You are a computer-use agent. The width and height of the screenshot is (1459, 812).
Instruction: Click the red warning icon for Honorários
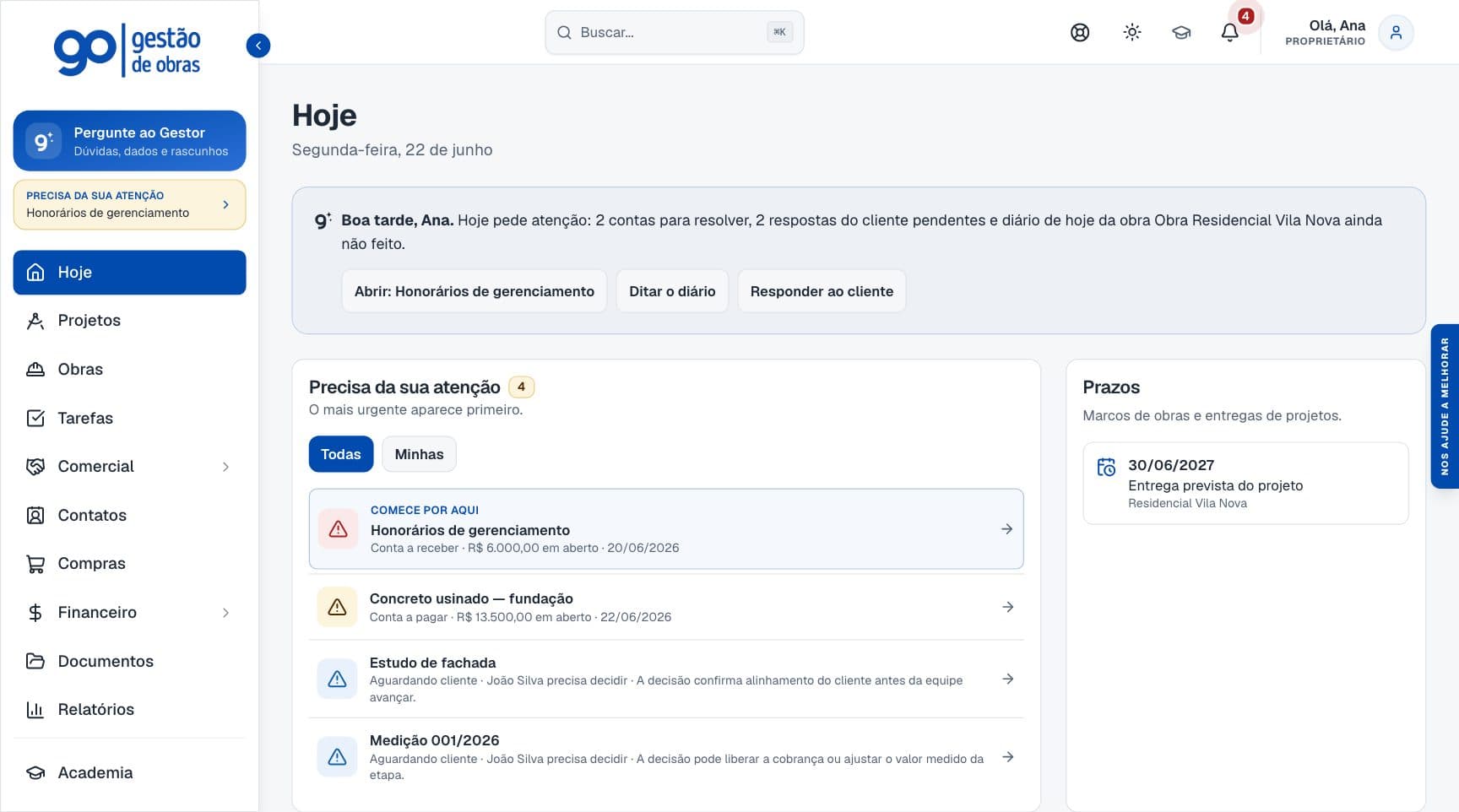pyautogui.click(x=339, y=529)
